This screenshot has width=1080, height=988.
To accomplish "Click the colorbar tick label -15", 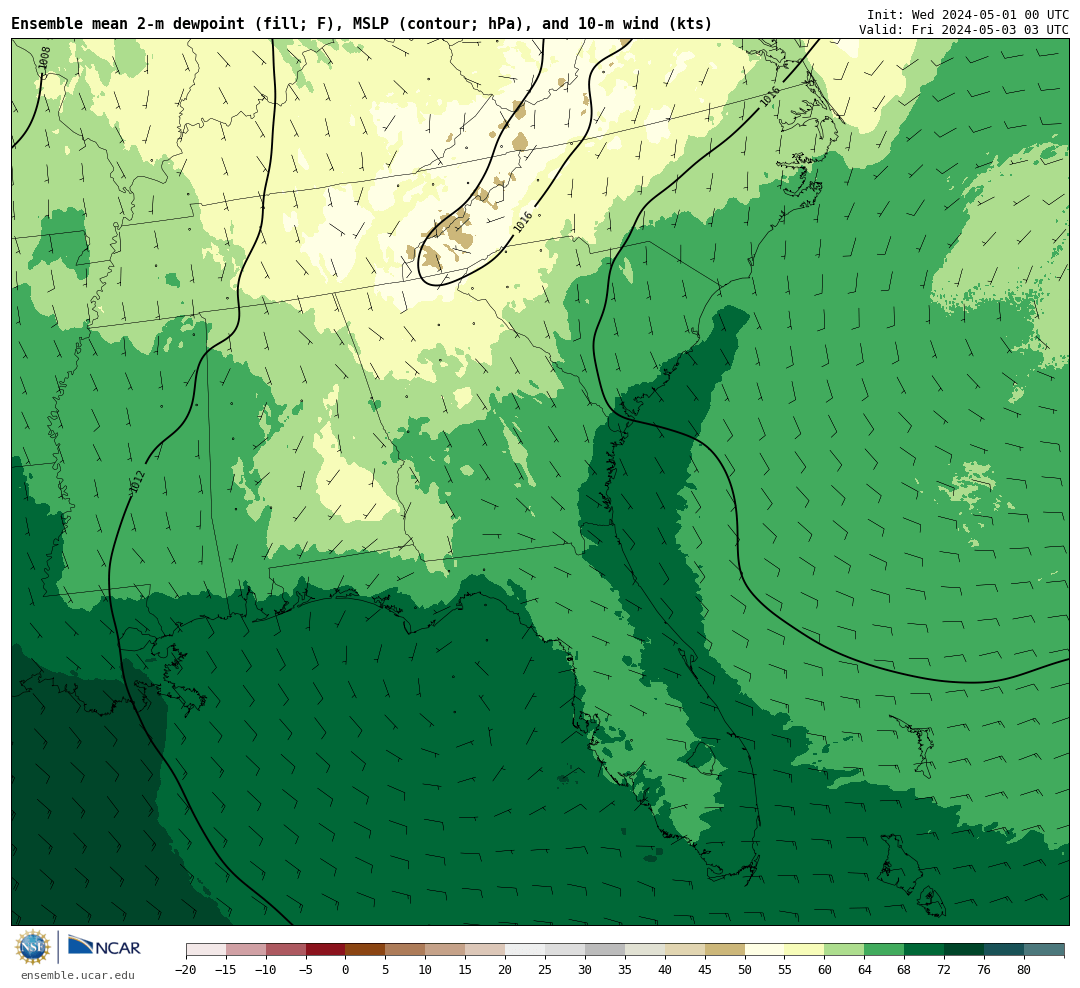I will tap(226, 970).
